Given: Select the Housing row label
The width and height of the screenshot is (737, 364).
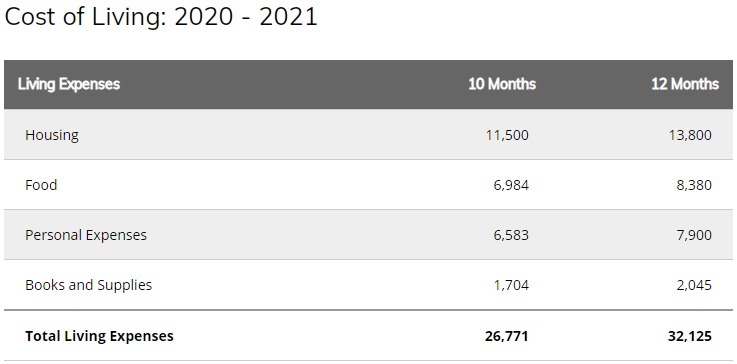Looking at the screenshot, I should pos(52,135).
